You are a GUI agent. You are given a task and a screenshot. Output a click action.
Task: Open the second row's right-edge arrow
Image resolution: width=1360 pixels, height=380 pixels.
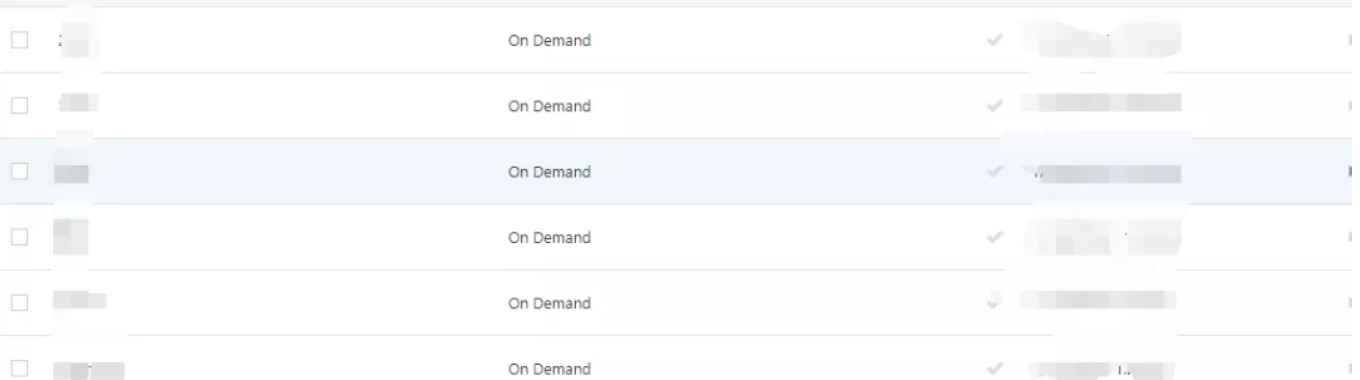pos(1350,106)
